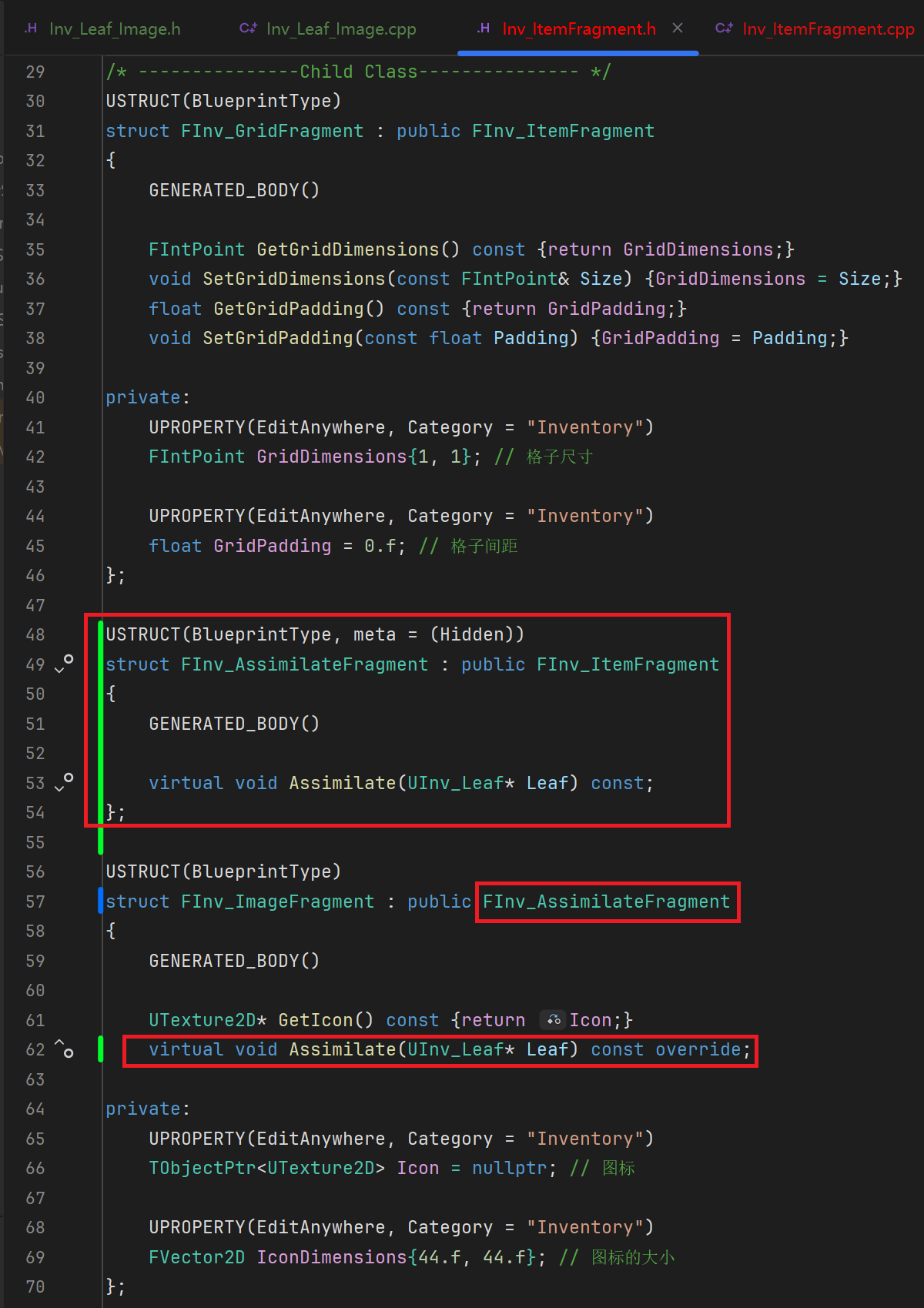Click line number 48 in the gutter
The height and width of the screenshot is (1308, 924).
pyautogui.click(x=35, y=634)
